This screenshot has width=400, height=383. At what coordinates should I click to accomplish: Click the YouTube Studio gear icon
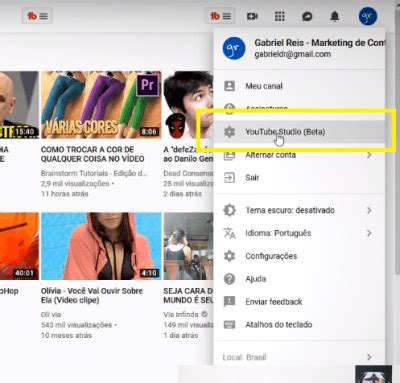coord(229,132)
